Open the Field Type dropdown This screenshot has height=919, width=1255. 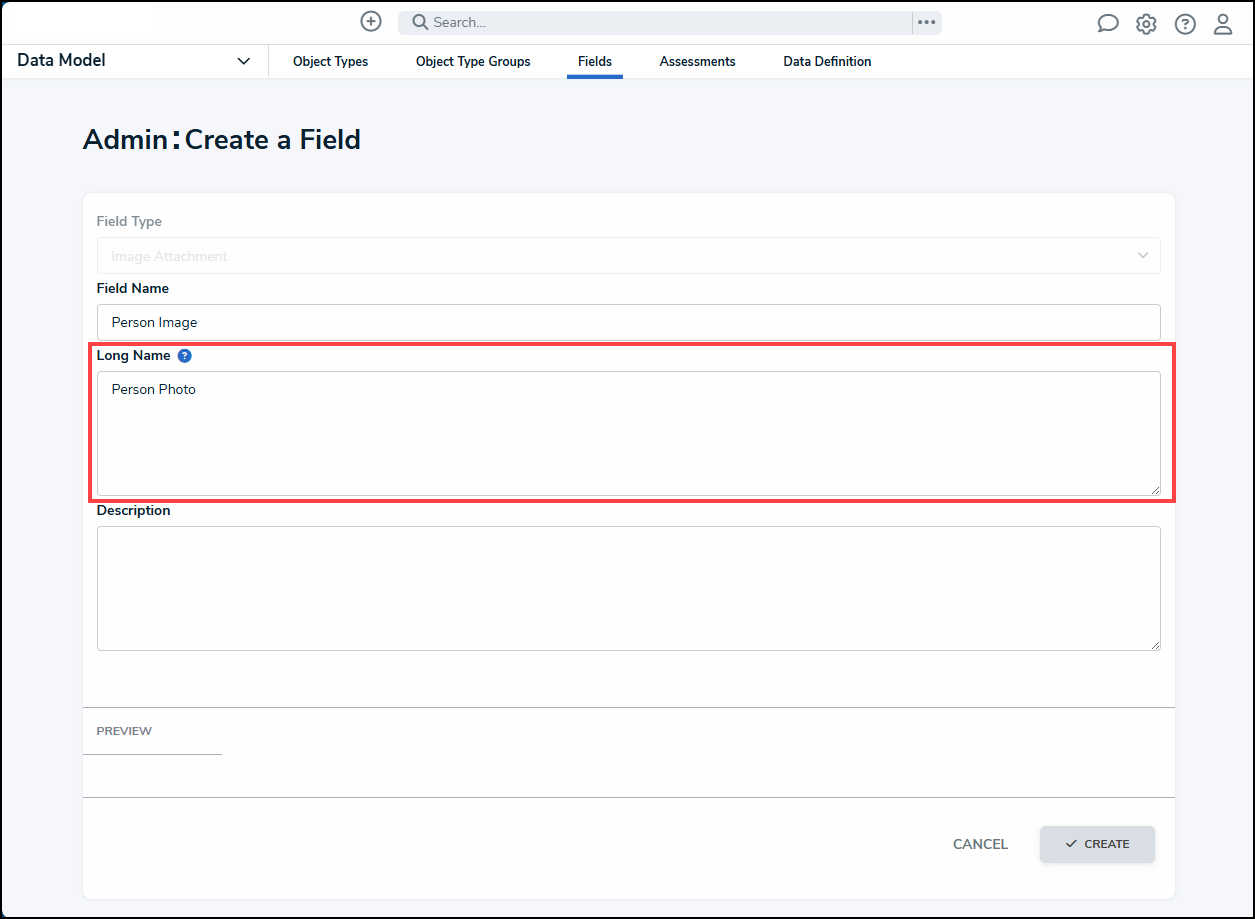[x=628, y=256]
